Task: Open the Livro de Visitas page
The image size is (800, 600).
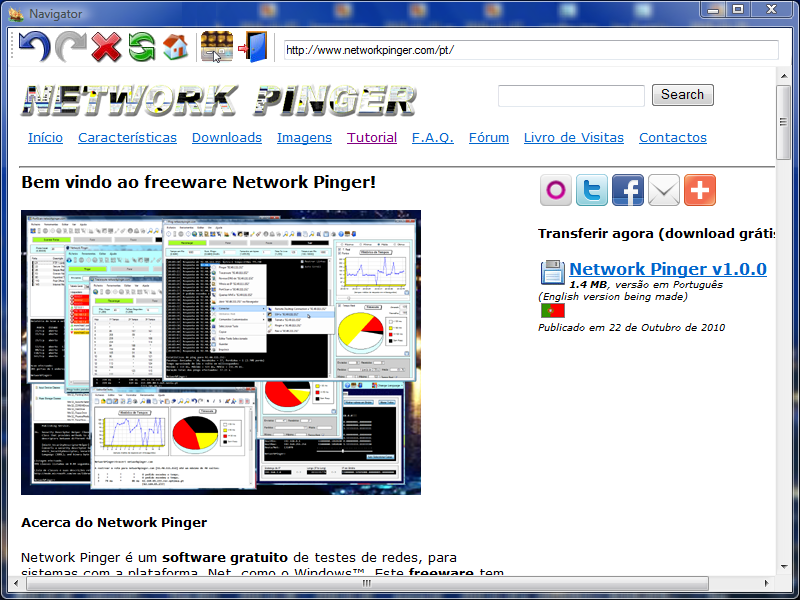Action: 574,138
